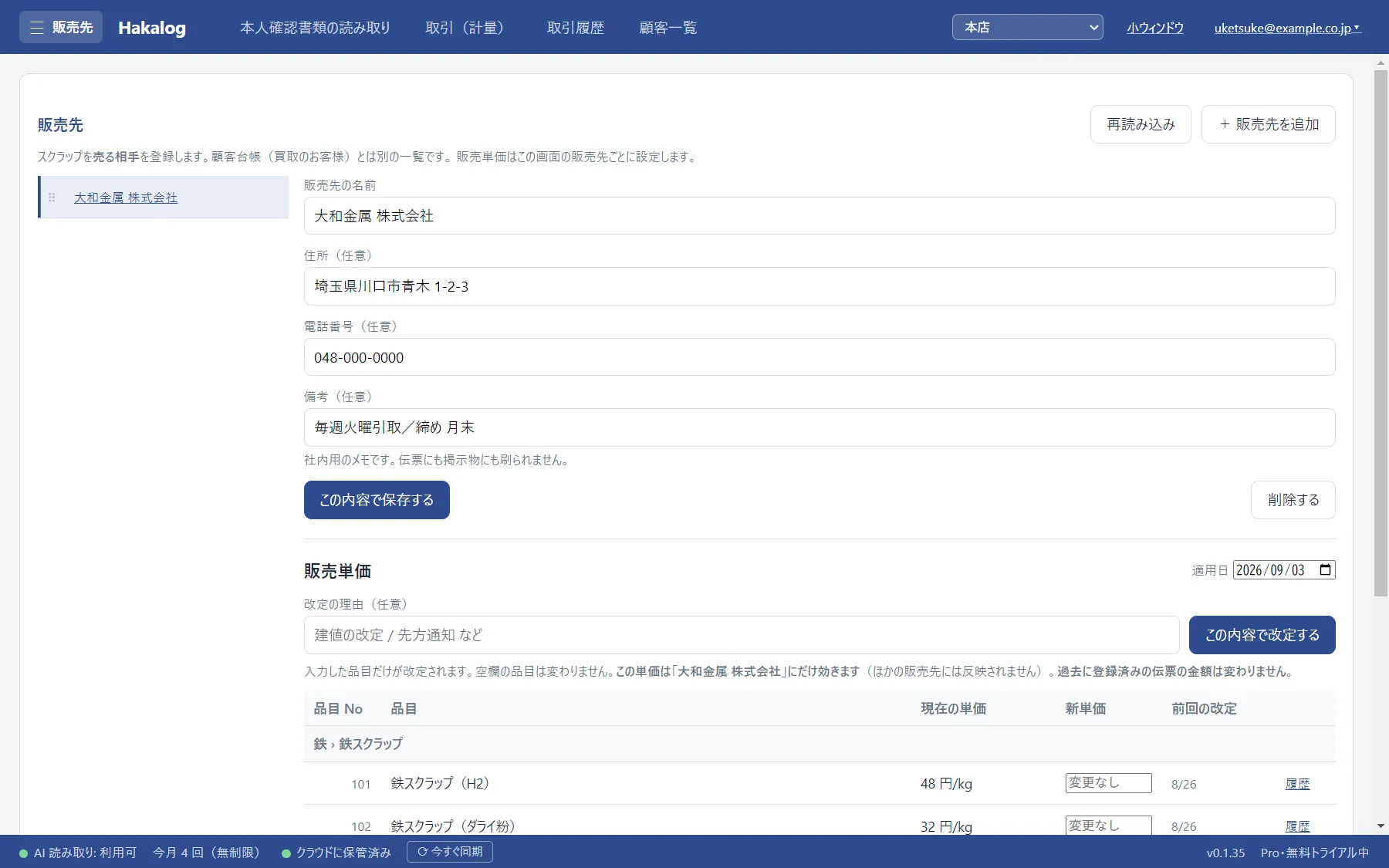
Task: Enter new price for item 101
Action: click(1109, 783)
